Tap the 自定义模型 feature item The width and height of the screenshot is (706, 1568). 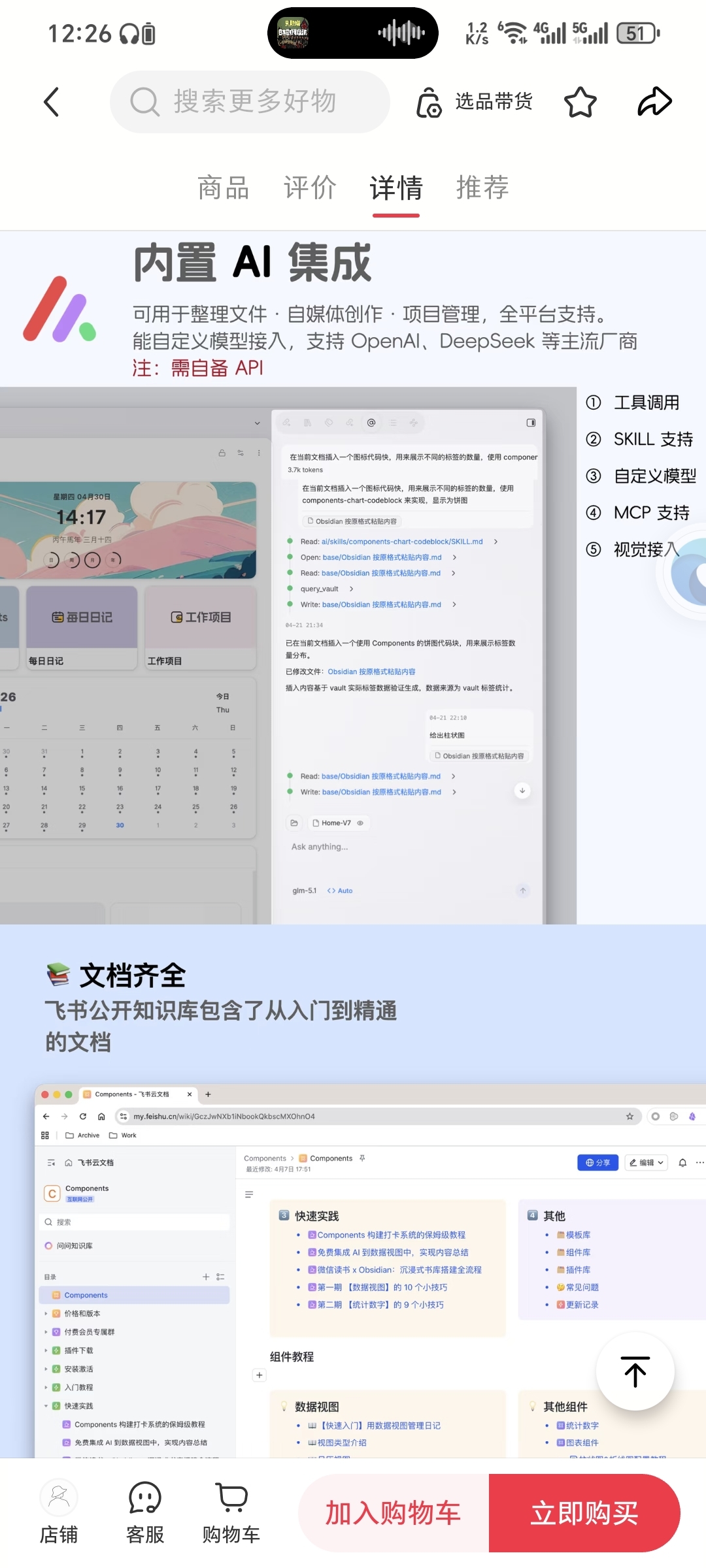(x=641, y=476)
